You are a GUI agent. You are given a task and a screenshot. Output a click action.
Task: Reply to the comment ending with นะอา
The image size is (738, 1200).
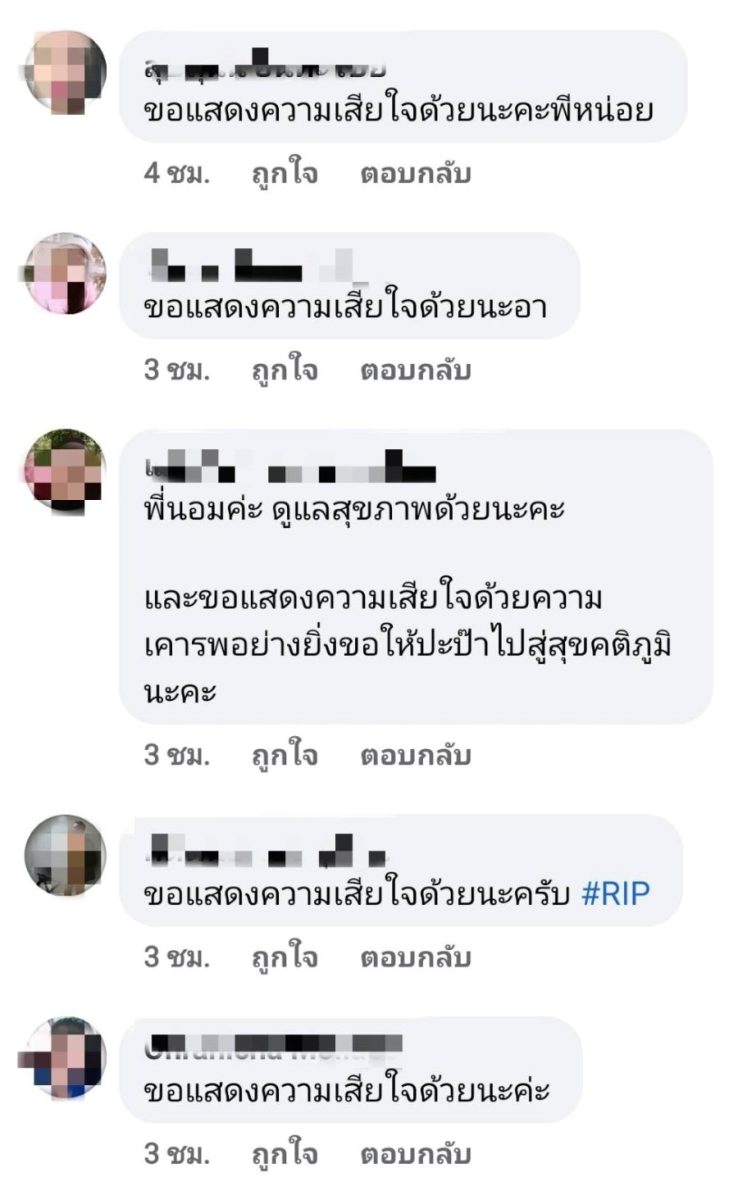415,371
